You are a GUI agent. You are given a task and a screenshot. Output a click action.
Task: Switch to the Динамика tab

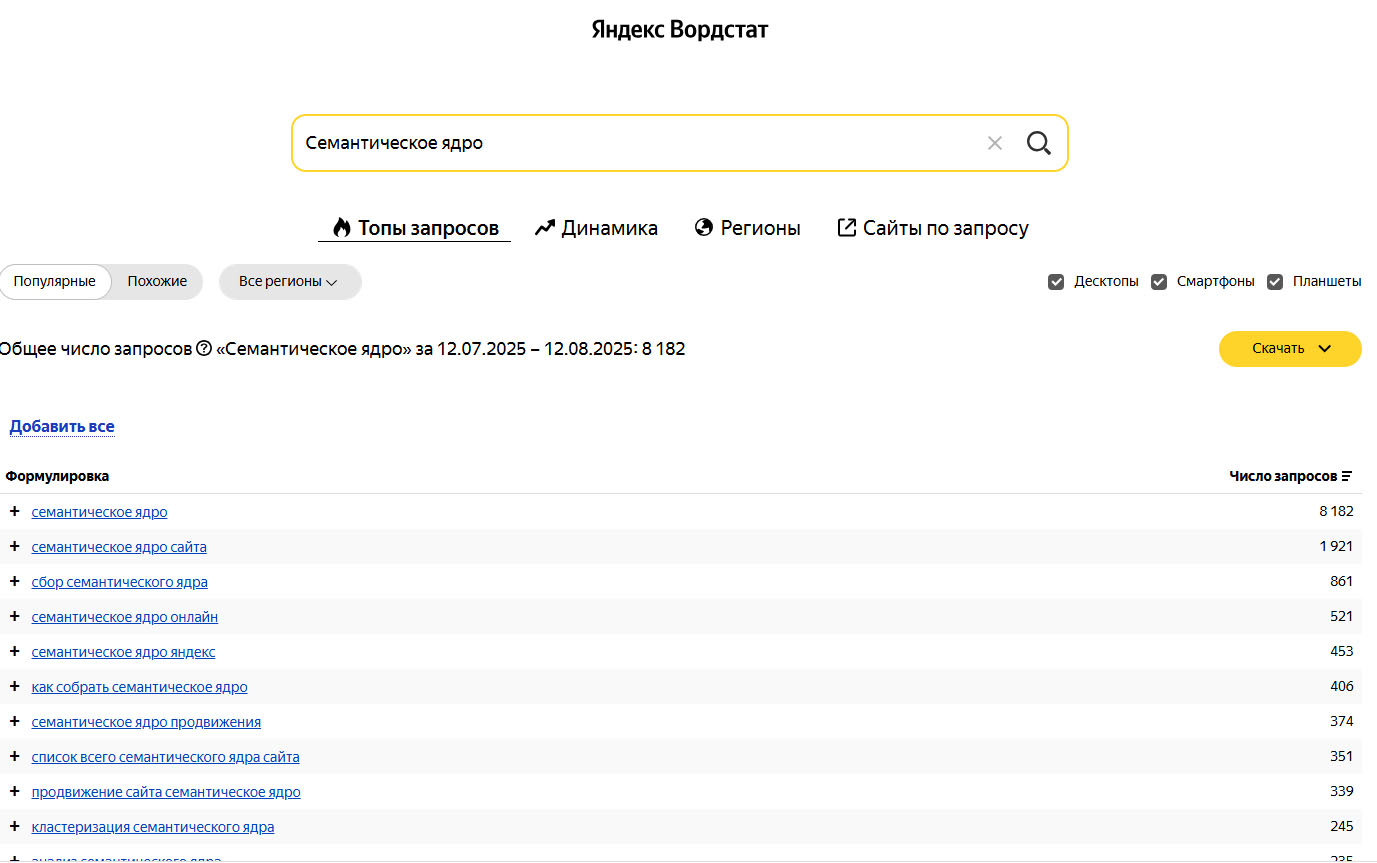[596, 228]
